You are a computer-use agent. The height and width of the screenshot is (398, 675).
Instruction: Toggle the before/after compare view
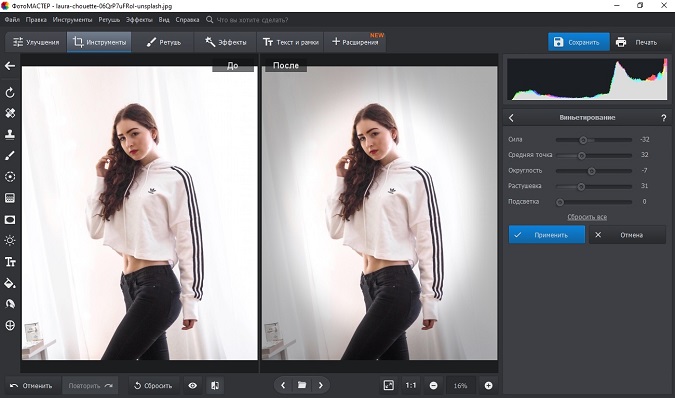pyautogui.click(x=215, y=386)
